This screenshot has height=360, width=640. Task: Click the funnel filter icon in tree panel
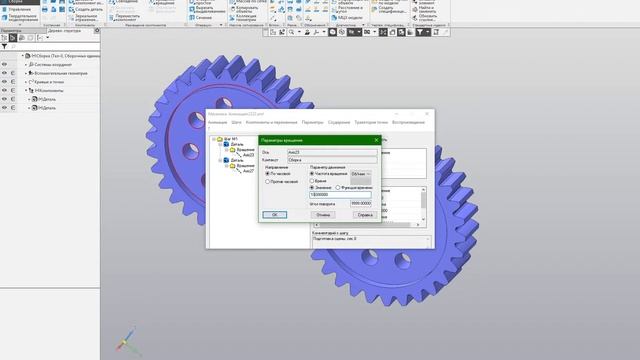click(x=4, y=47)
